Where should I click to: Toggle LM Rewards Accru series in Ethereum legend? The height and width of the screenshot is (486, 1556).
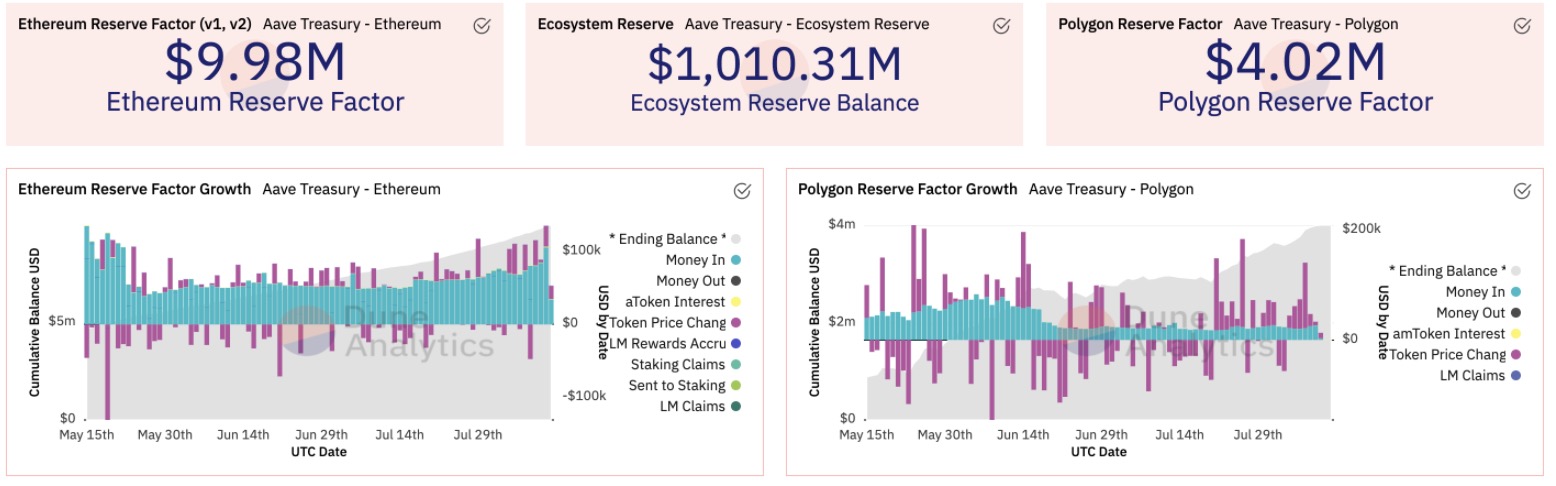tap(675, 343)
